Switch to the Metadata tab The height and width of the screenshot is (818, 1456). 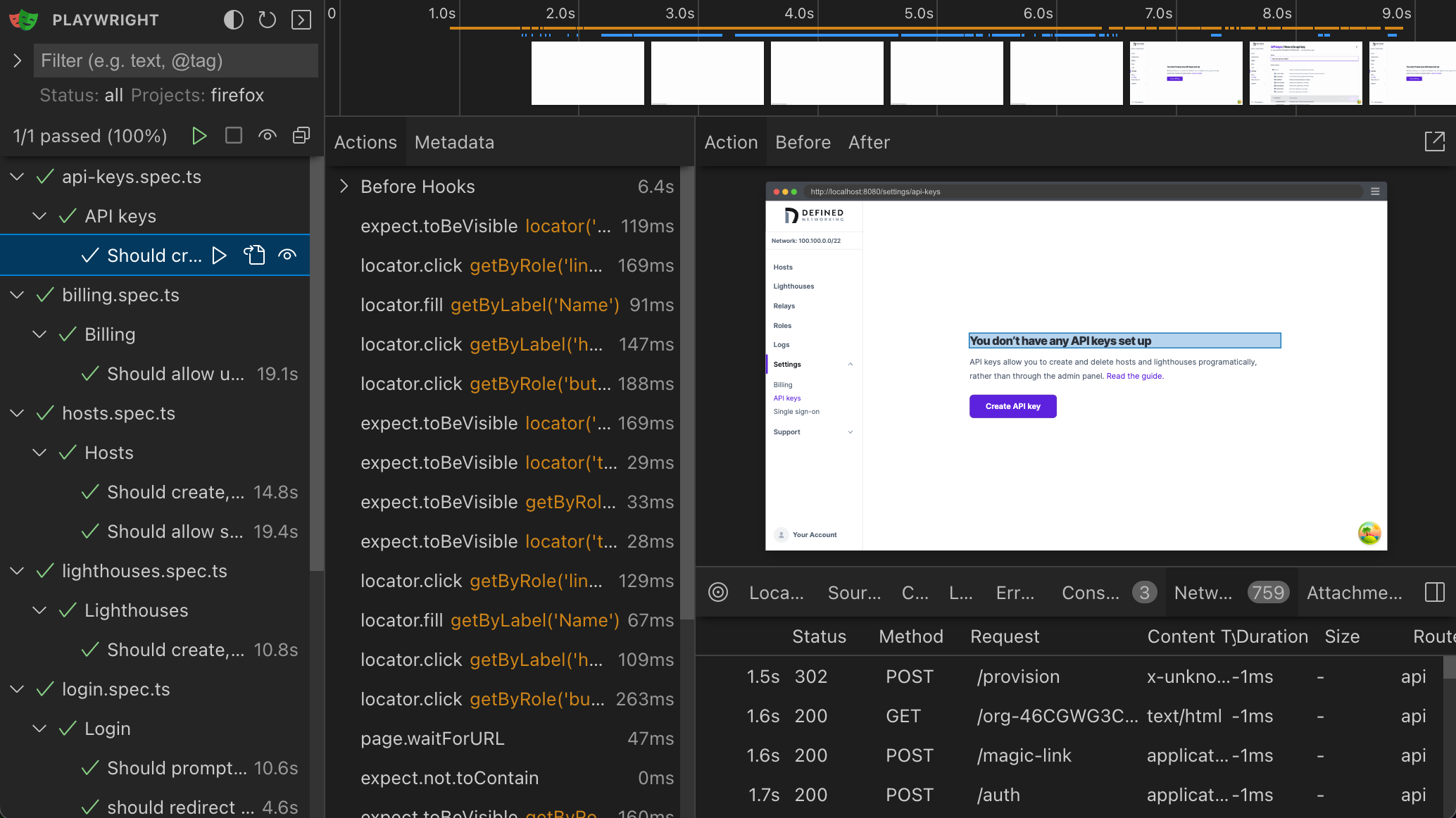(454, 142)
